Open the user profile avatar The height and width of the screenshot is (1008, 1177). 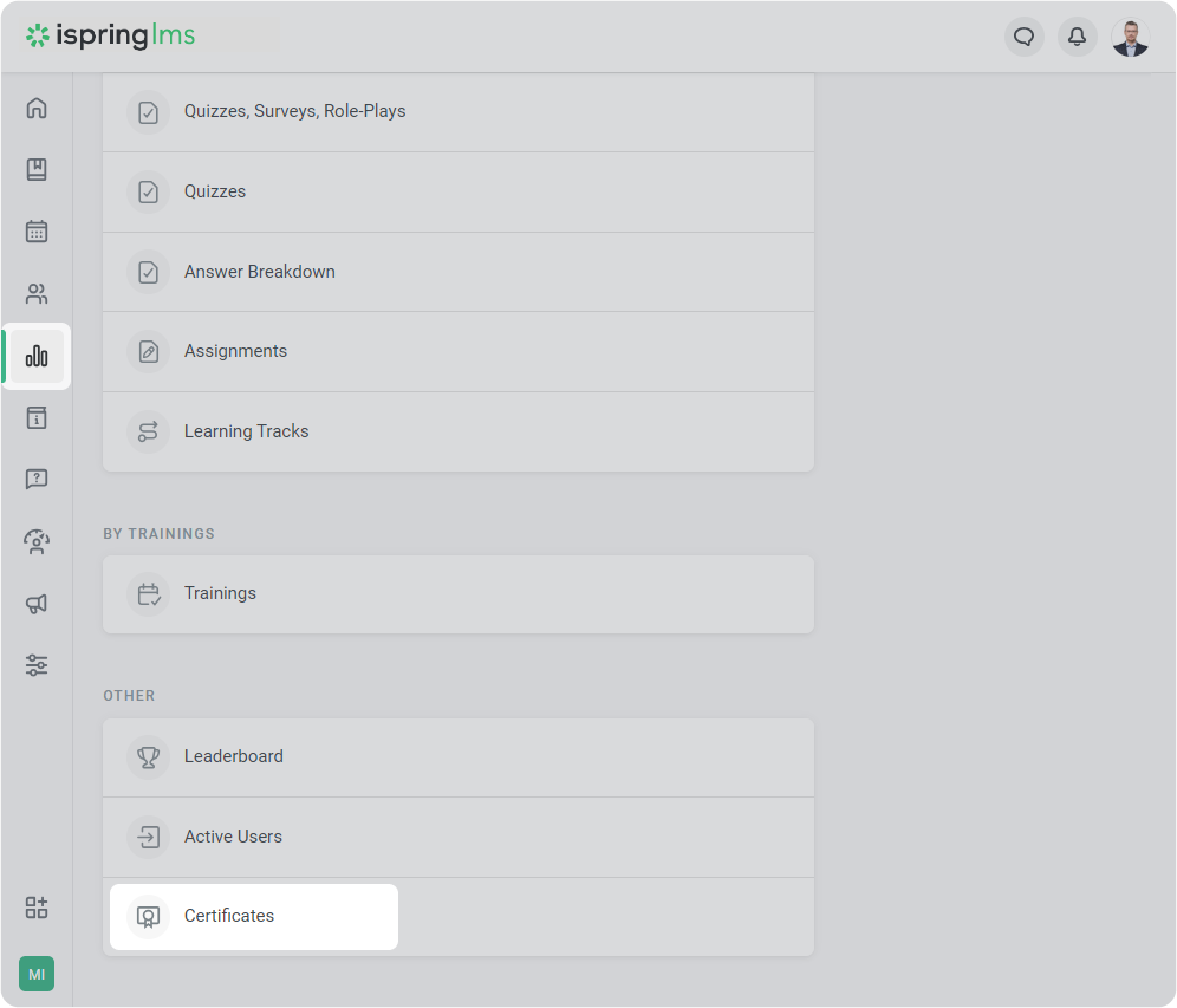coord(1130,37)
